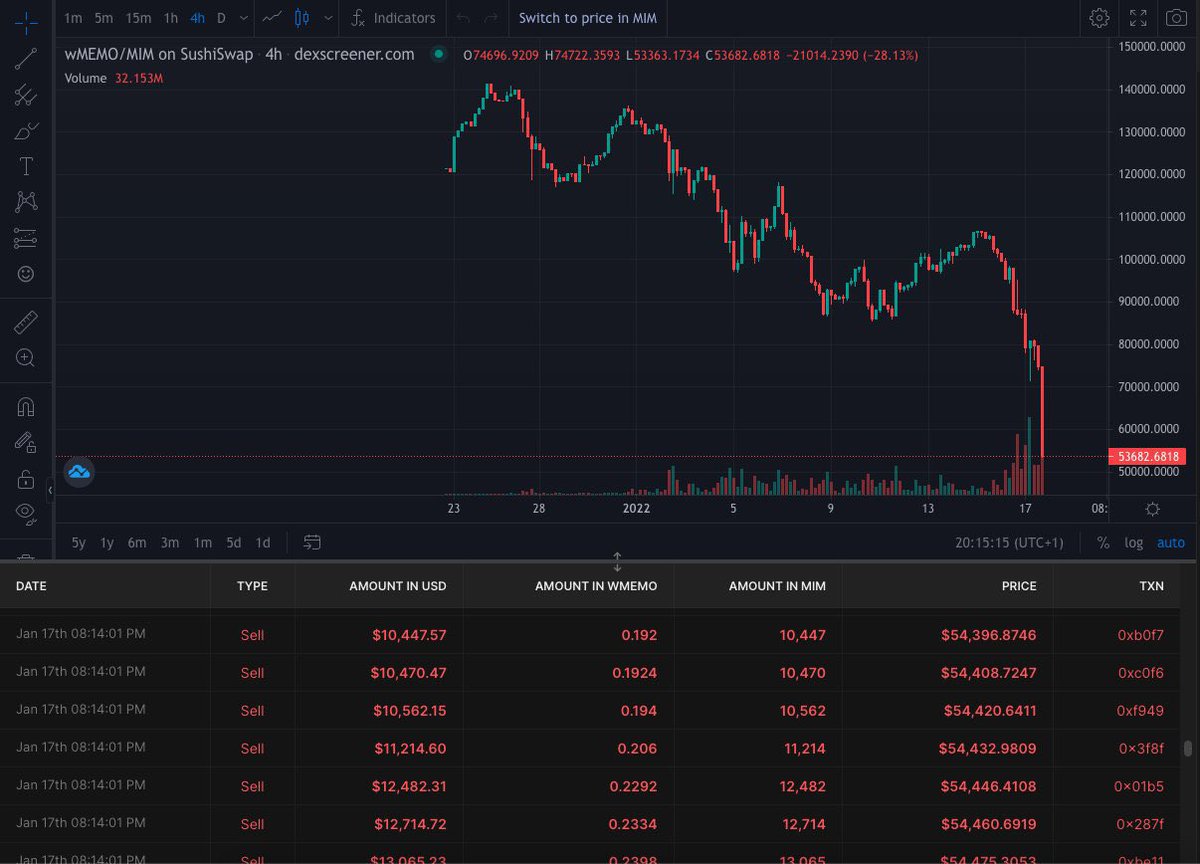
Task: Click the chart and table divider handle
Action: point(617,561)
